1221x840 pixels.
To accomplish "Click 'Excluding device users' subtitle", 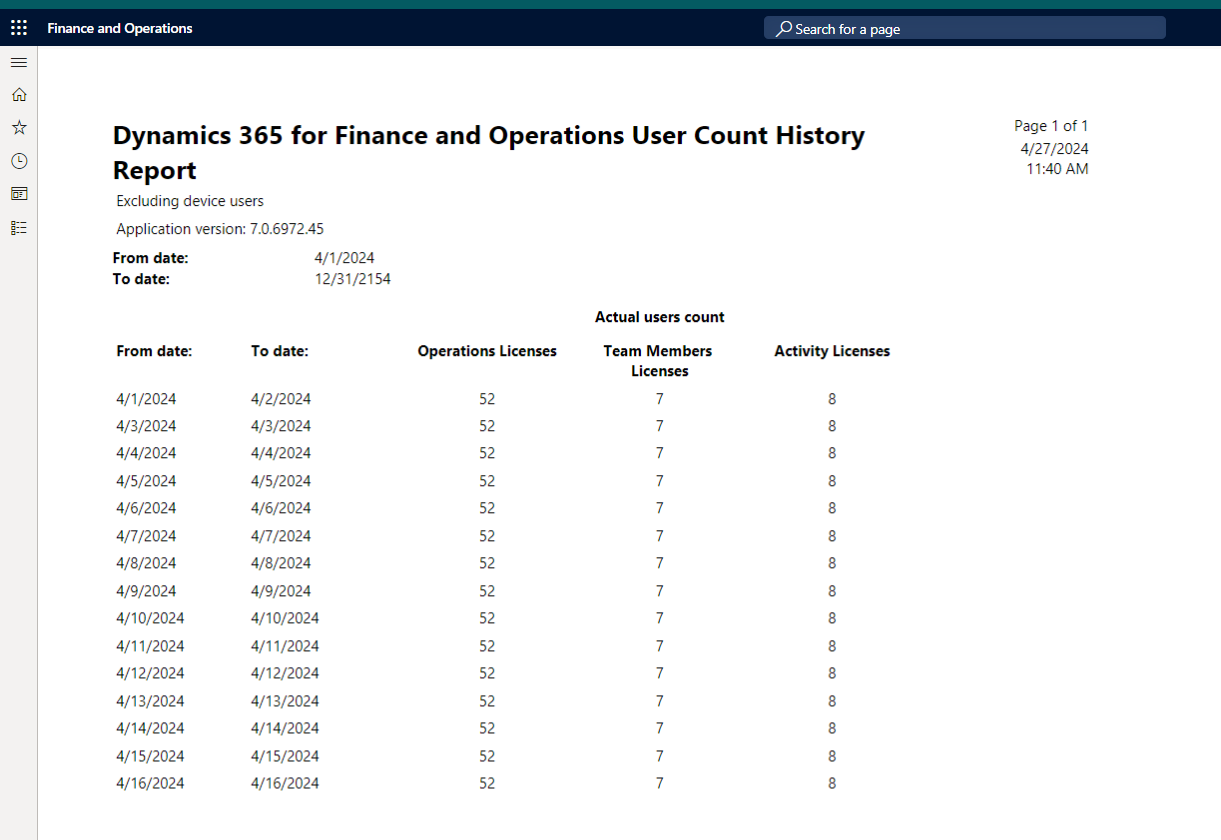I will (x=190, y=201).
